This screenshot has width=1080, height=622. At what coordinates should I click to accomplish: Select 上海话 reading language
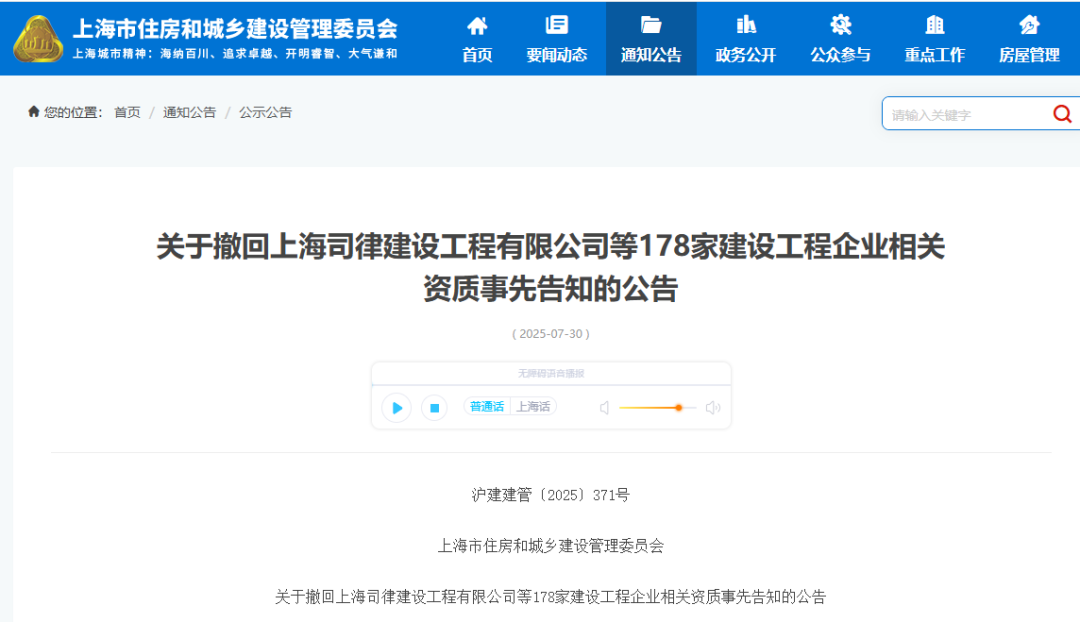pyautogui.click(x=534, y=407)
